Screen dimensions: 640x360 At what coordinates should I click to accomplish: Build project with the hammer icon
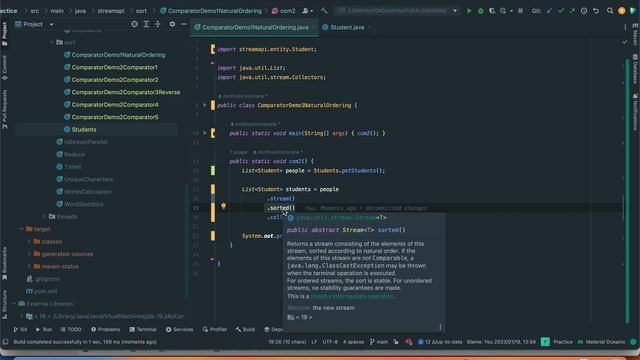[324, 11]
